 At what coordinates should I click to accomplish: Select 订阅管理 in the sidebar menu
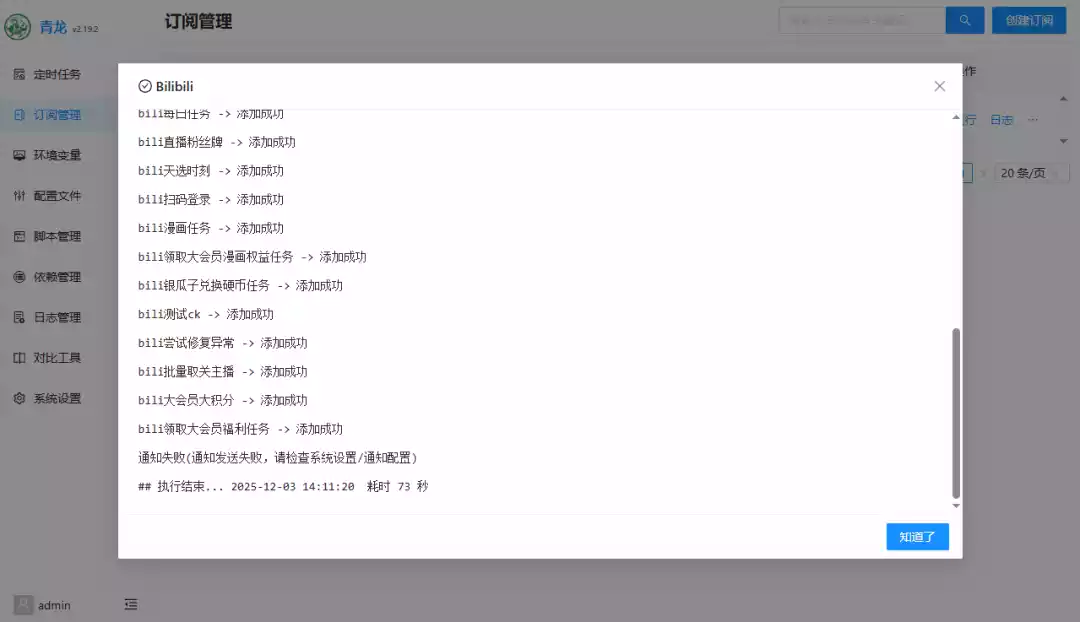[57, 115]
